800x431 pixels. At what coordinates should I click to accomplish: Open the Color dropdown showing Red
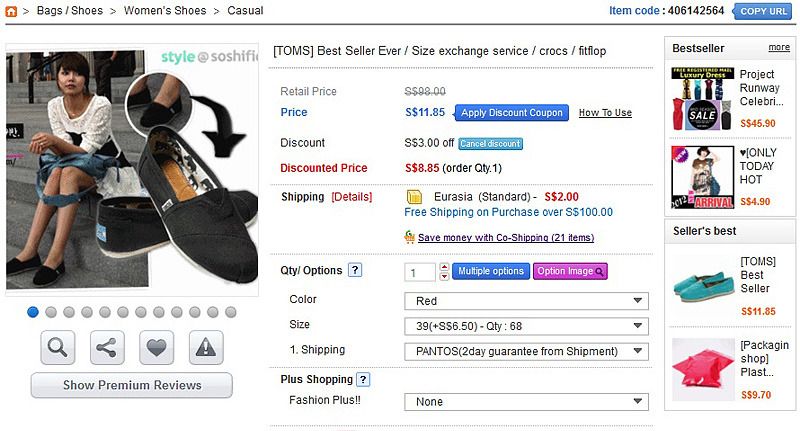[526, 301]
